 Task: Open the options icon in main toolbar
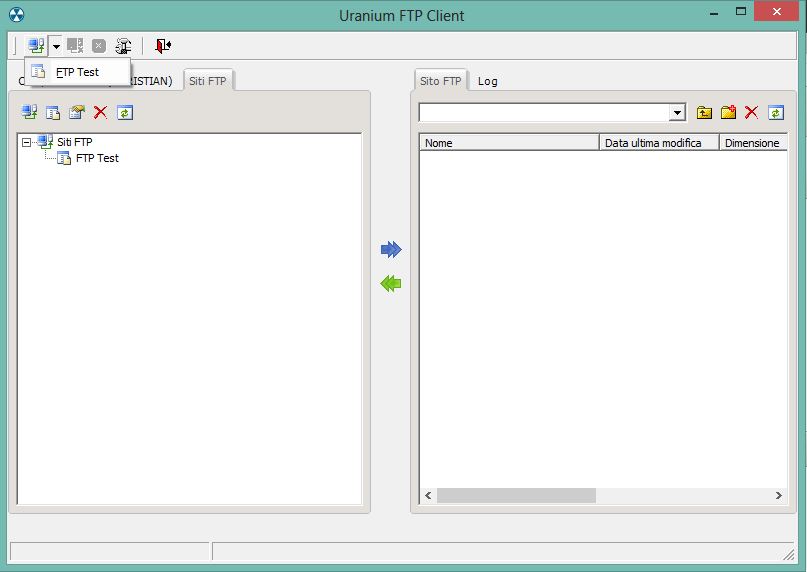123,46
